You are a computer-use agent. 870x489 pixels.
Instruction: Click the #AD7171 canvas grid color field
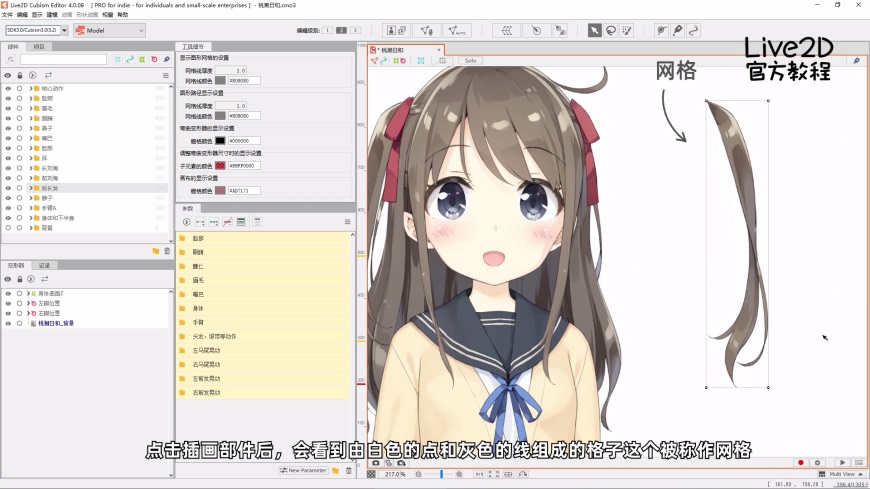pos(244,190)
